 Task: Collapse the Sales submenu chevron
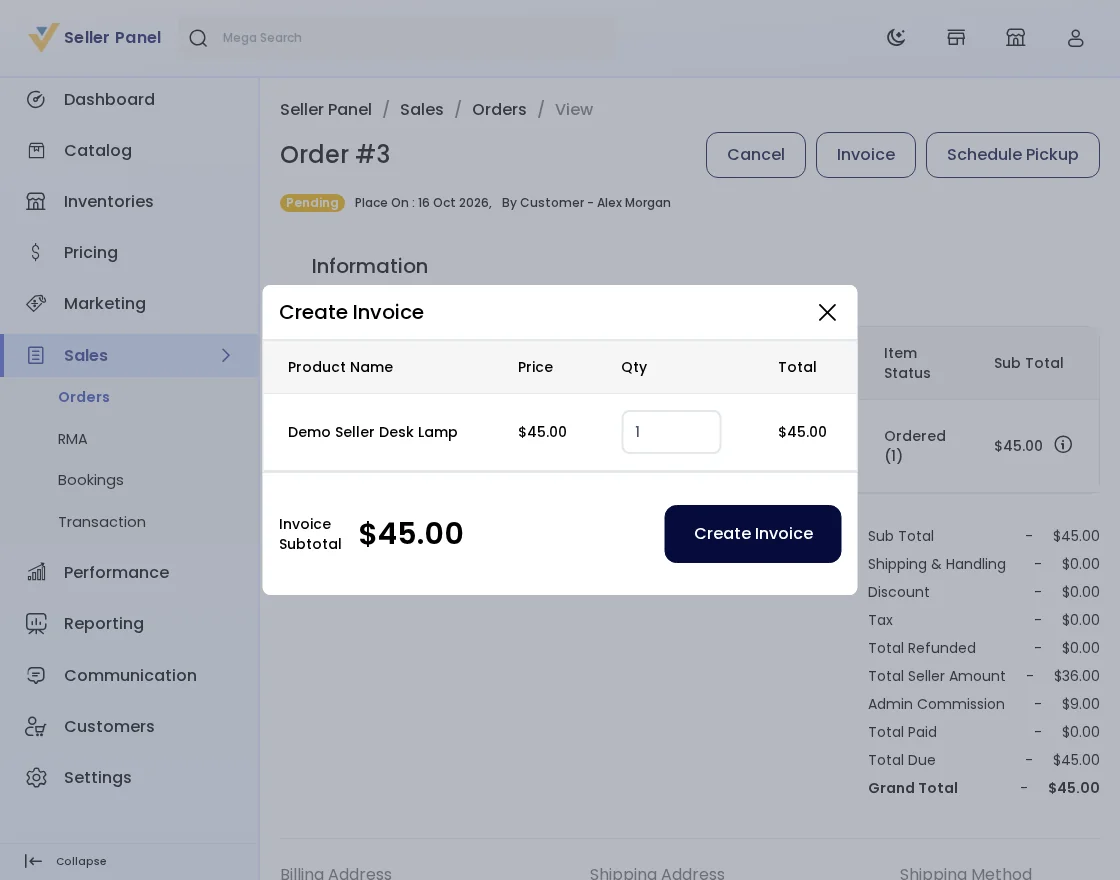click(x=226, y=355)
